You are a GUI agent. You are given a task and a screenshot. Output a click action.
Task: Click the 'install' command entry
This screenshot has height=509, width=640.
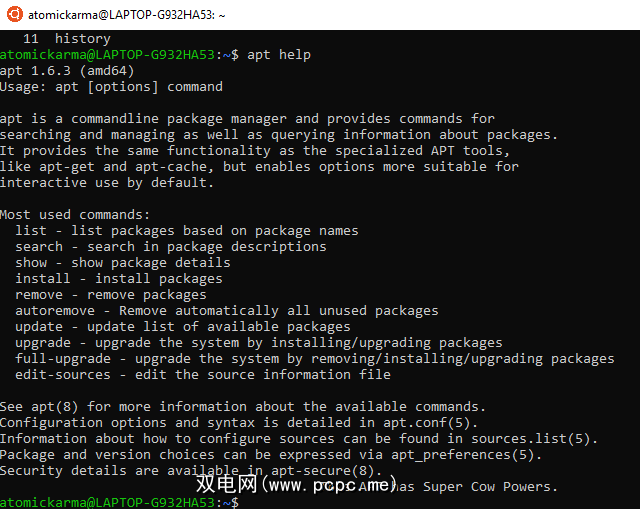[x=43, y=279]
